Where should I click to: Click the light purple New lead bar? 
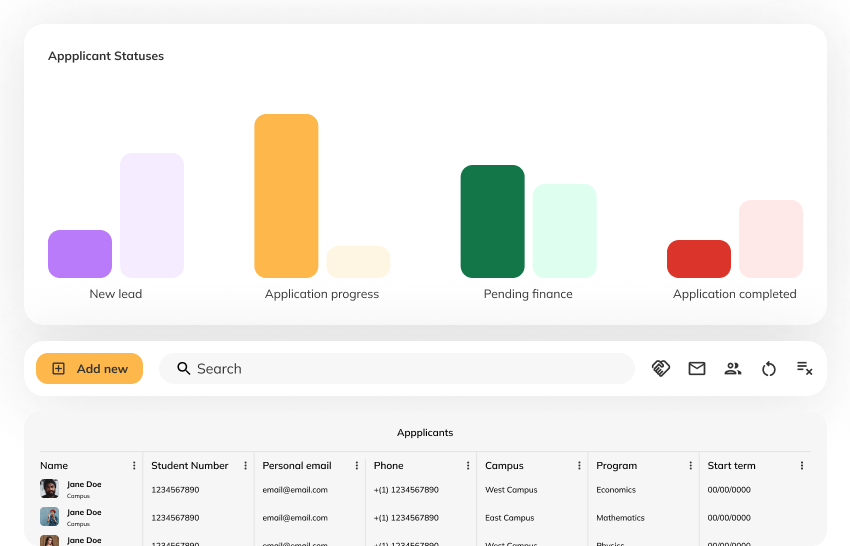(x=152, y=215)
